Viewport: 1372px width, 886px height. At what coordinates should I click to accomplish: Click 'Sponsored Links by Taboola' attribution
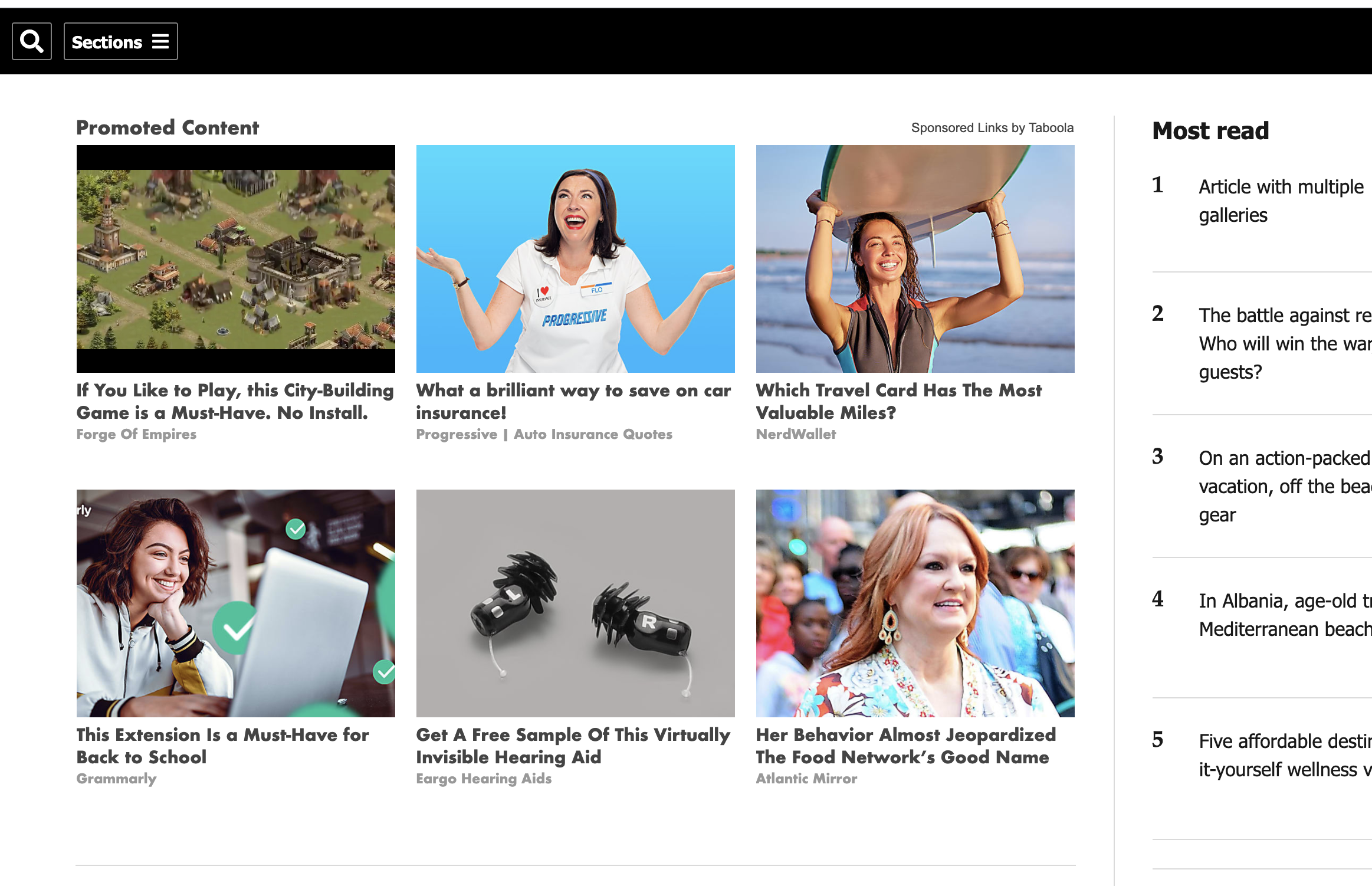(x=992, y=128)
